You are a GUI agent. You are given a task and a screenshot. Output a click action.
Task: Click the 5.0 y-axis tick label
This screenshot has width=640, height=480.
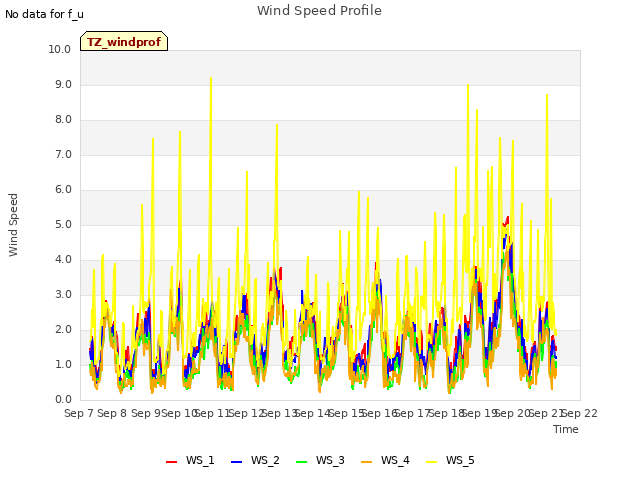[x=63, y=224]
